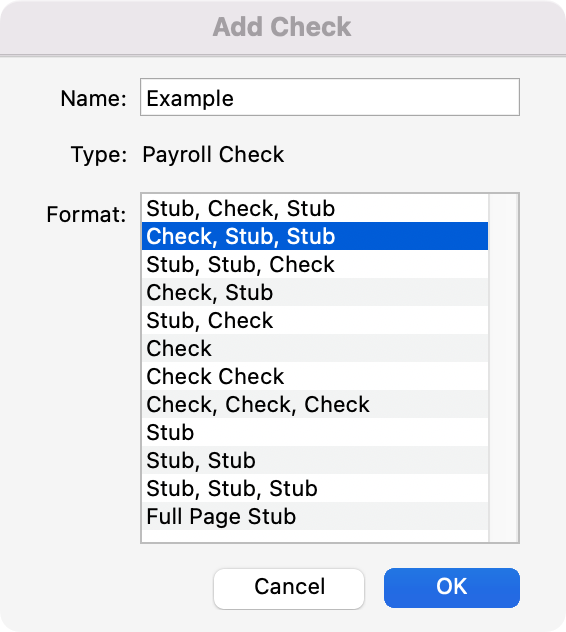Select the single Check format
Screen dimensions: 566x632
click(315, 348)
